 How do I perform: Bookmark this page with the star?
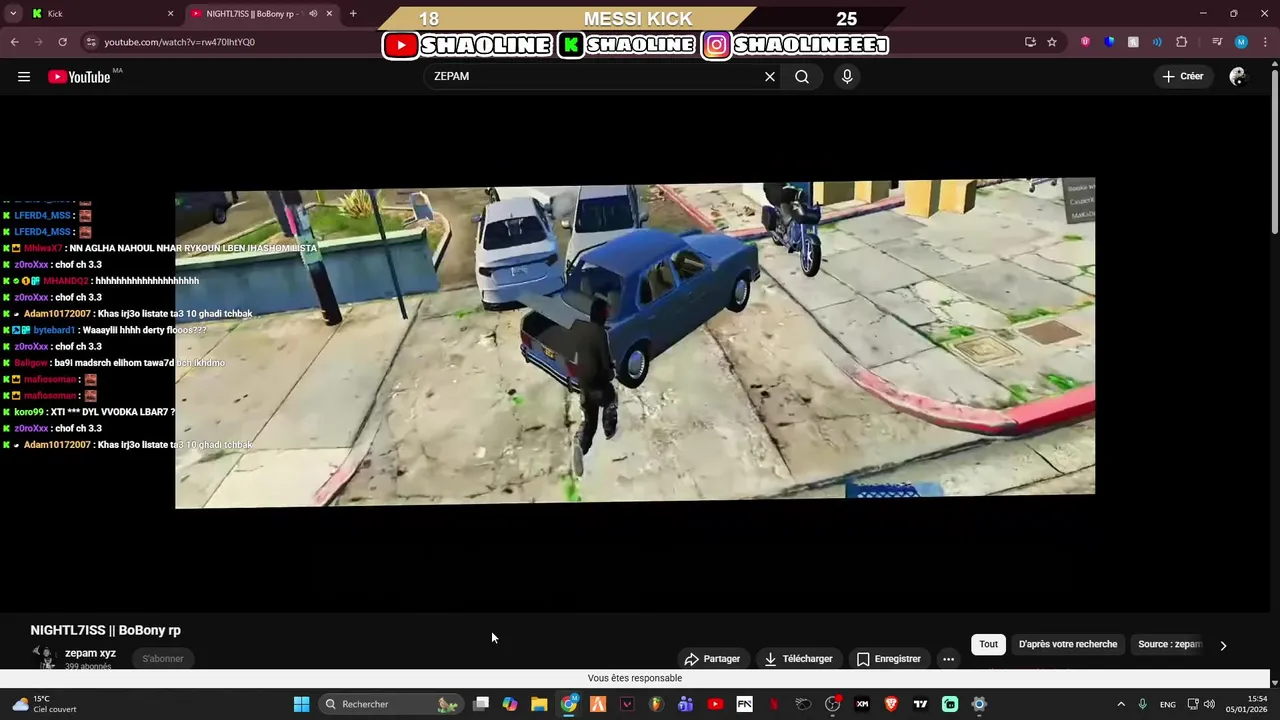click(x=1052, y=42)
